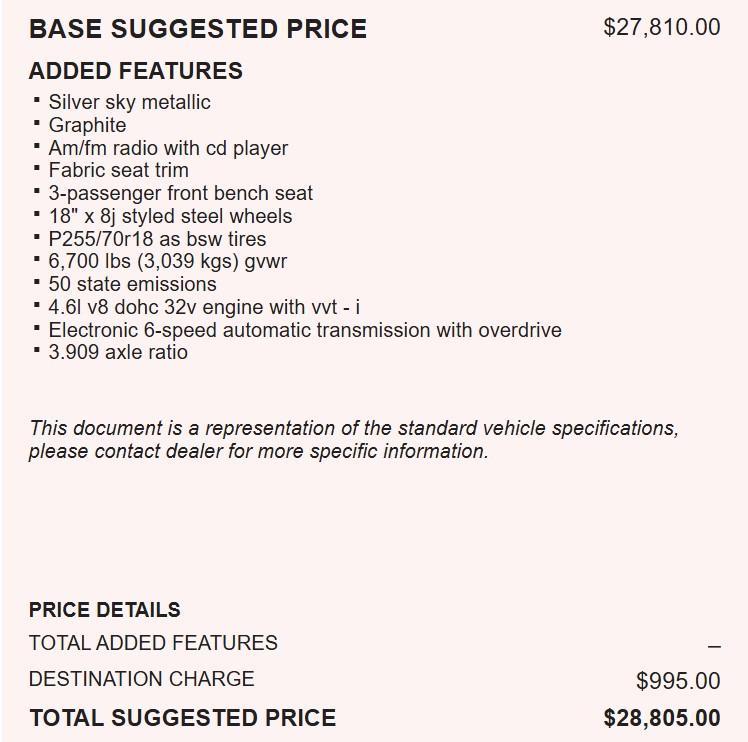Select the Graphite list item
Image resolution: width=748 pixels, height=742 pixels.
(x=87, y=125)
